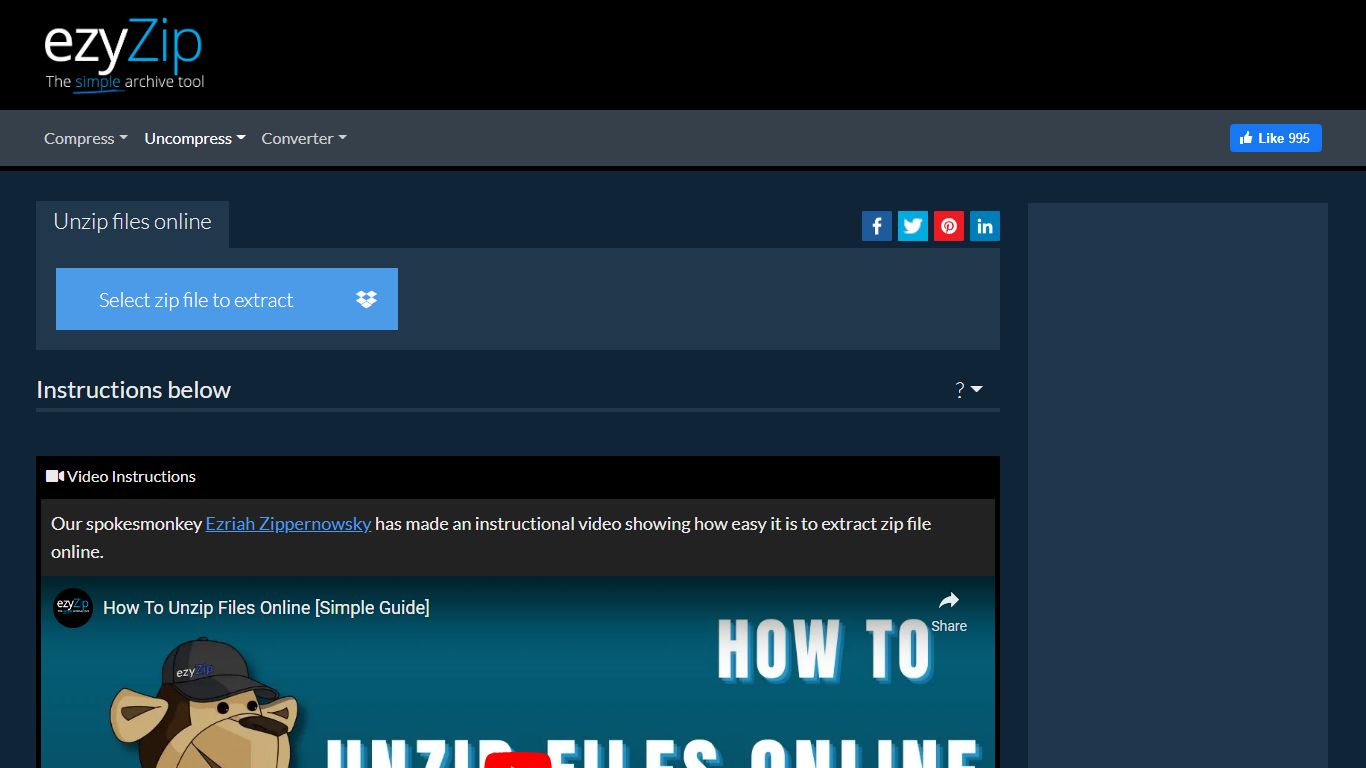
Task: Click the ezyZip channel avatar on video
Action: pos(73,607)
